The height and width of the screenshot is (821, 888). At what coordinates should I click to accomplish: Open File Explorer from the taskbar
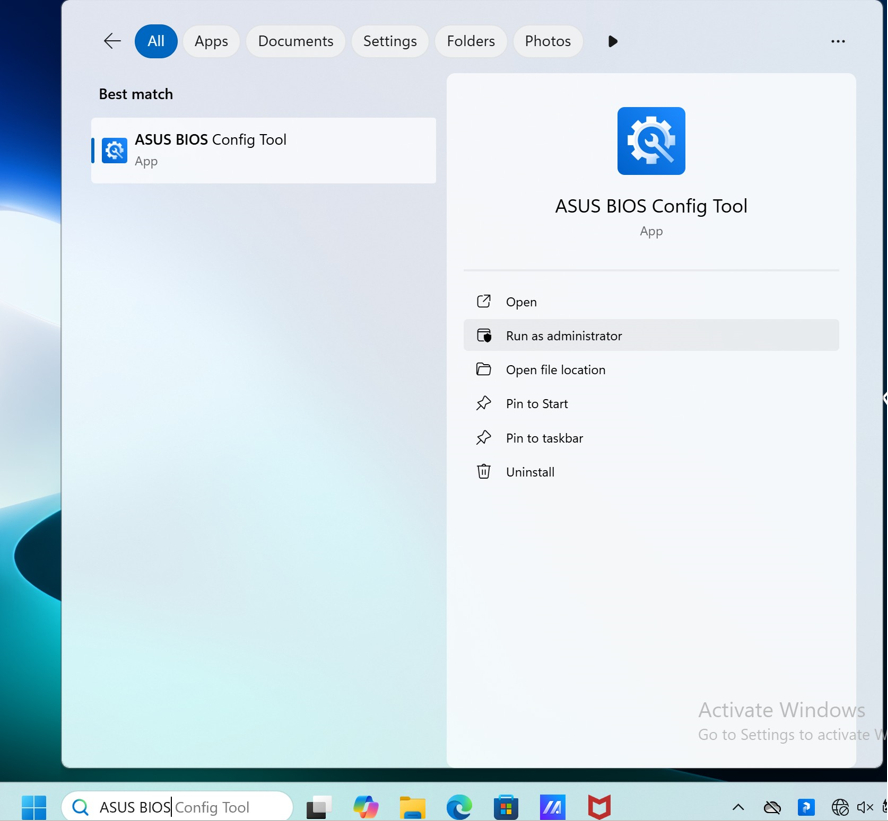(412, 807)
